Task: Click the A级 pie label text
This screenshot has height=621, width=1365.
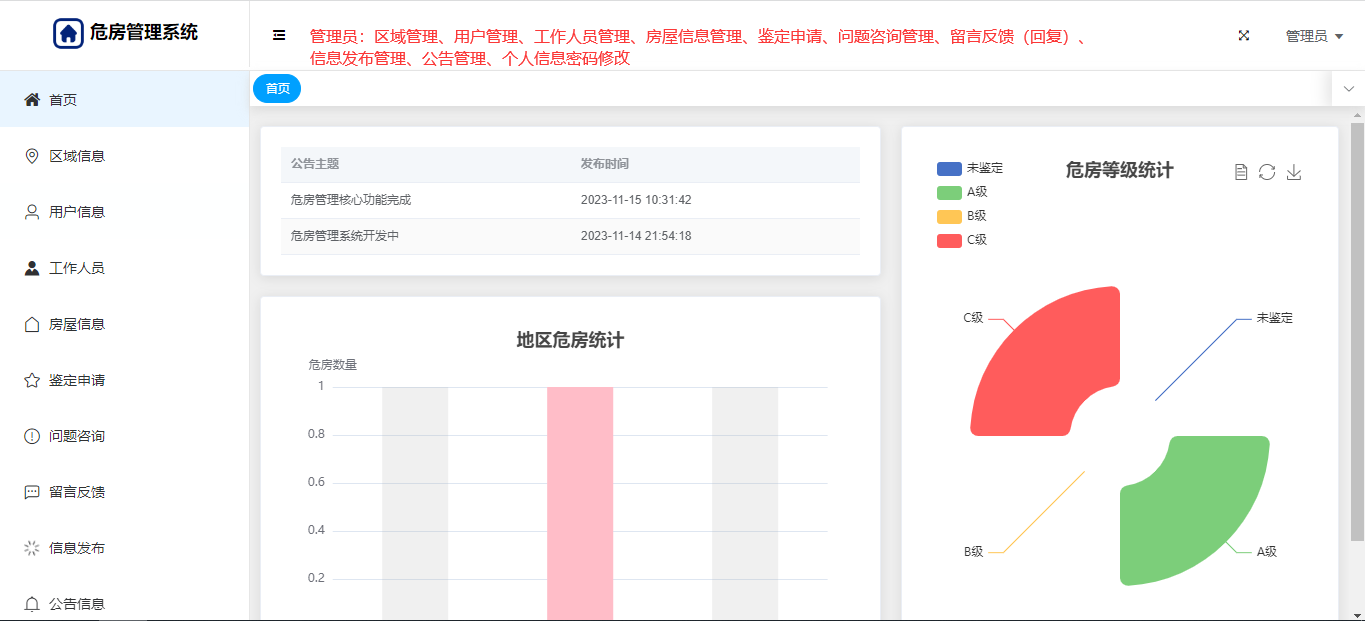Action: [1267, 552]
